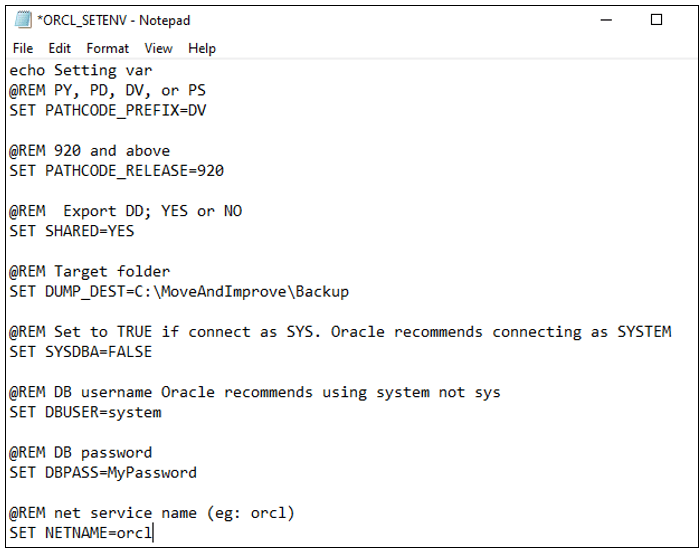Open the View menu
The image size is (700, 552).
[x=158, y=48]
